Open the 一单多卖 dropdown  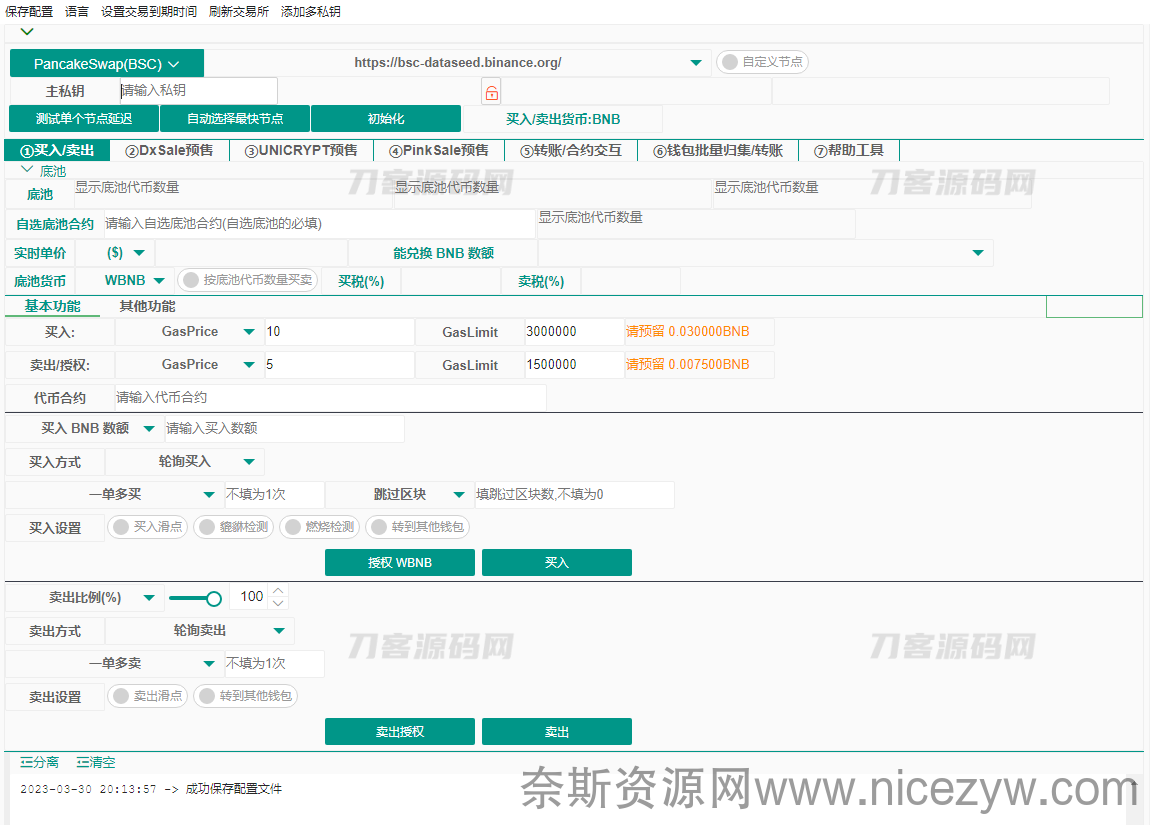(209, 664)
